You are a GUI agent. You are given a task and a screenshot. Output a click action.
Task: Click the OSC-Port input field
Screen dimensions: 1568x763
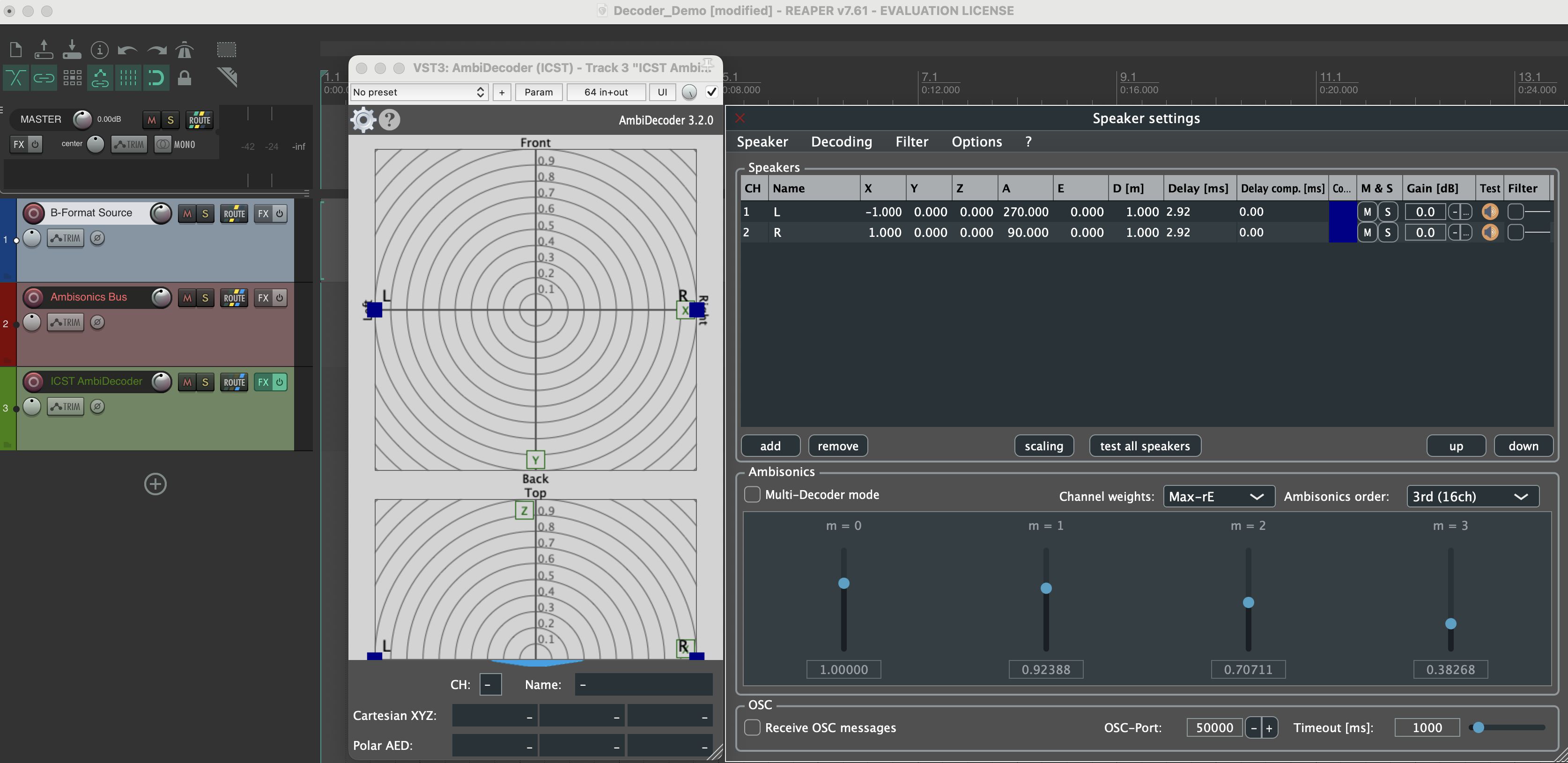1214,728
